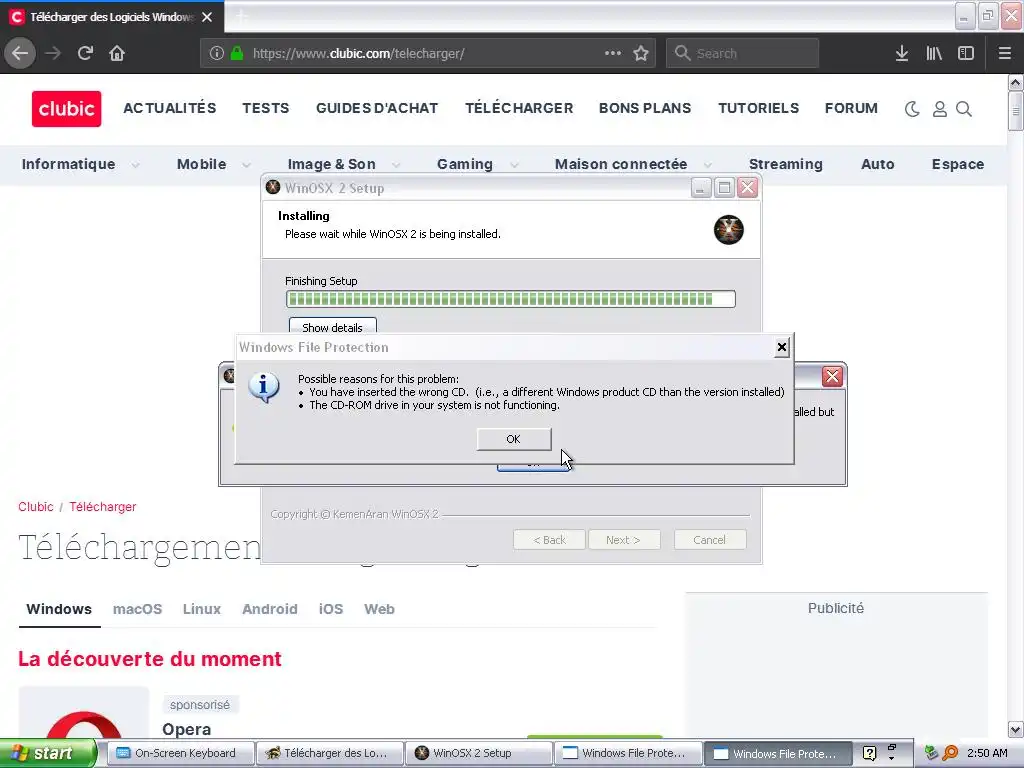Click the WinOSX 2 Setup title bar icon
Screen dimensions: 1024x768
tap(273, 187)
